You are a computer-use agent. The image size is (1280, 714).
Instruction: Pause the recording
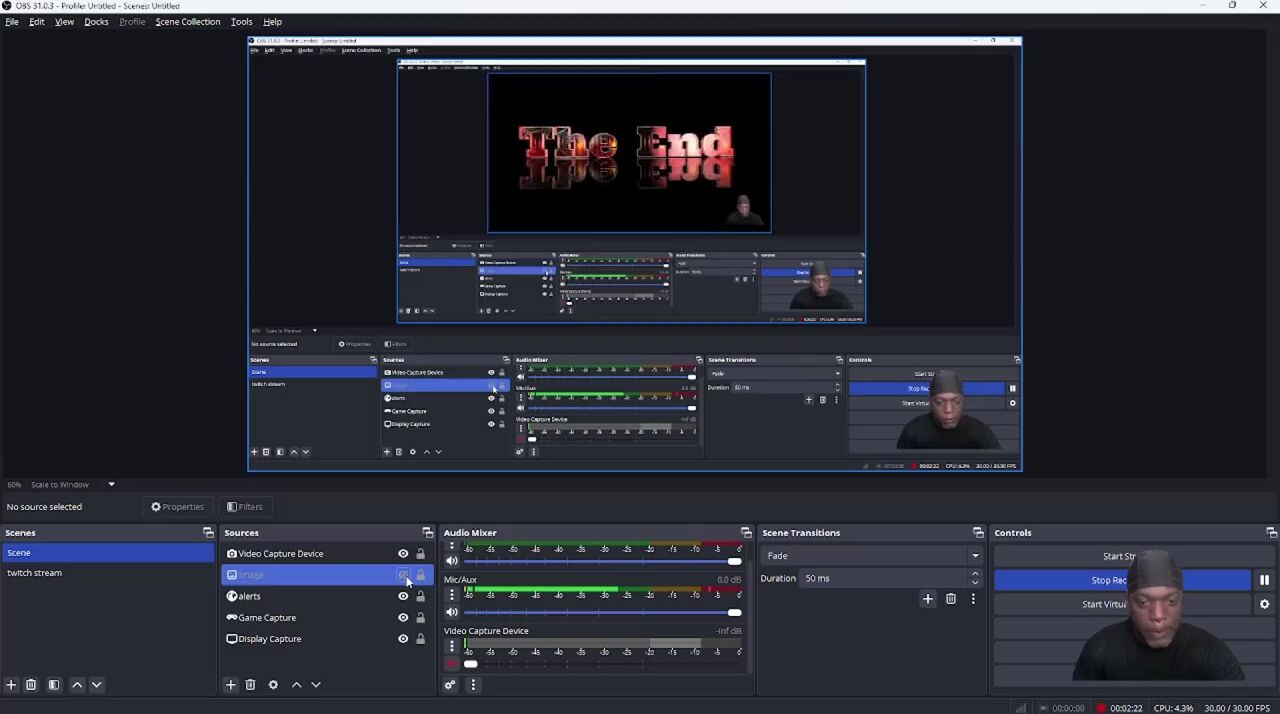1264,580
